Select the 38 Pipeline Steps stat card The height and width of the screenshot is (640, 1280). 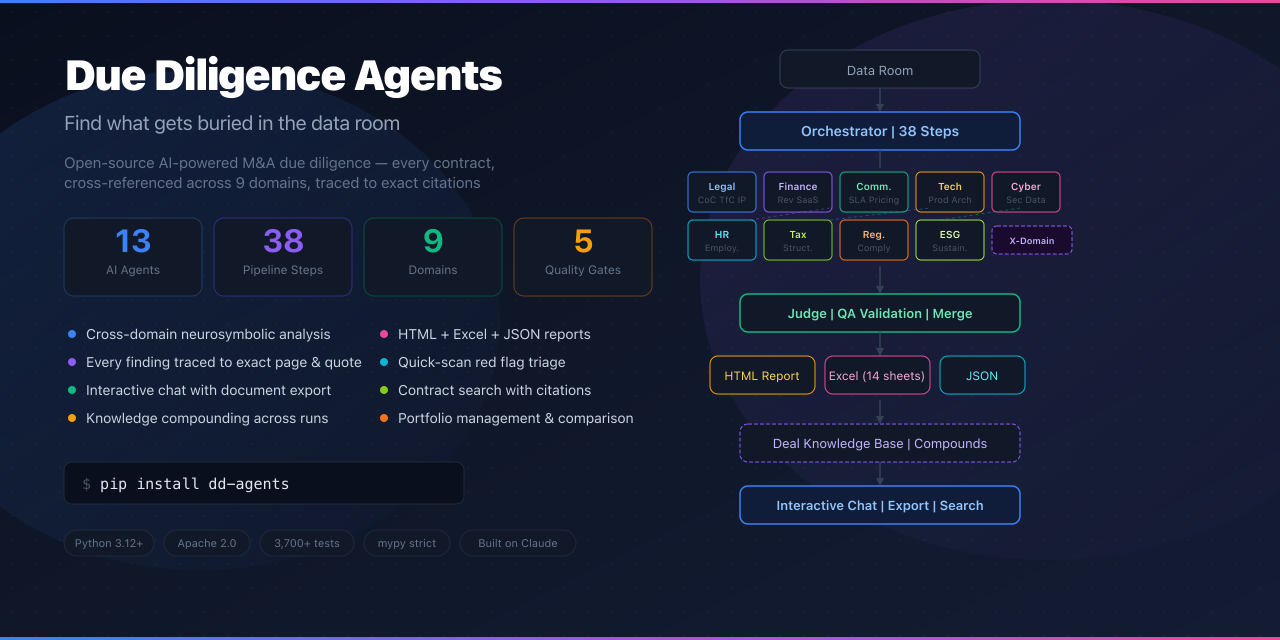[x=283, y=257]
